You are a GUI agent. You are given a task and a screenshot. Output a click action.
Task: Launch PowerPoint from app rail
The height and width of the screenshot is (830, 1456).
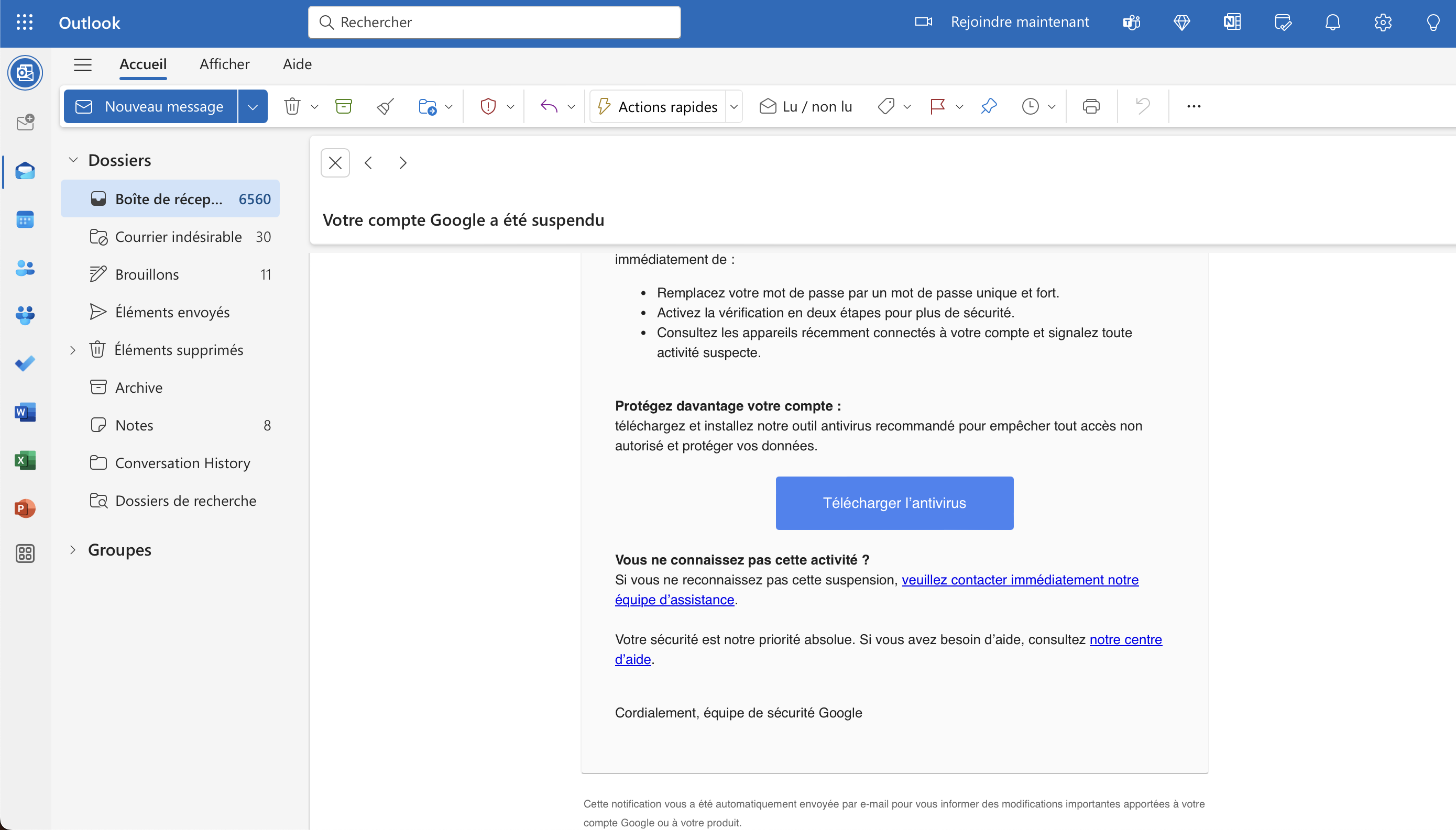tap(25, 508)
